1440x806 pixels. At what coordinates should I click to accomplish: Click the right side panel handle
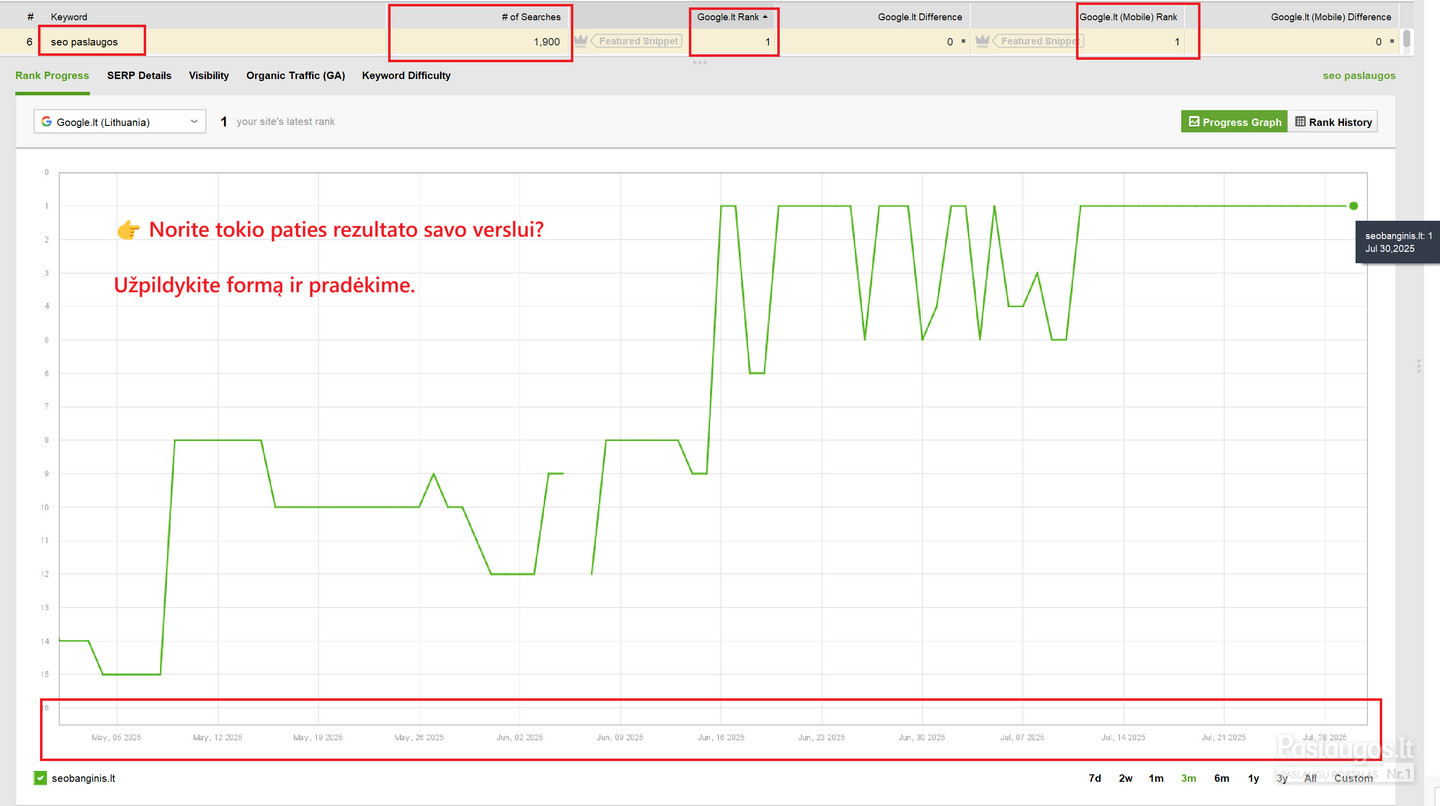[1419, 366]
